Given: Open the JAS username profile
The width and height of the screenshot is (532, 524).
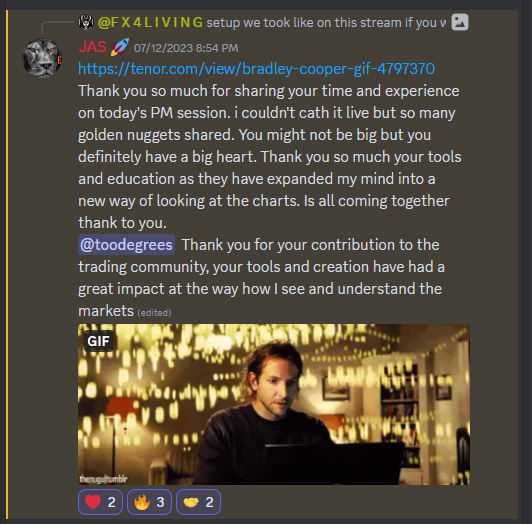Looking at the screenshot, I should (92, 47).
